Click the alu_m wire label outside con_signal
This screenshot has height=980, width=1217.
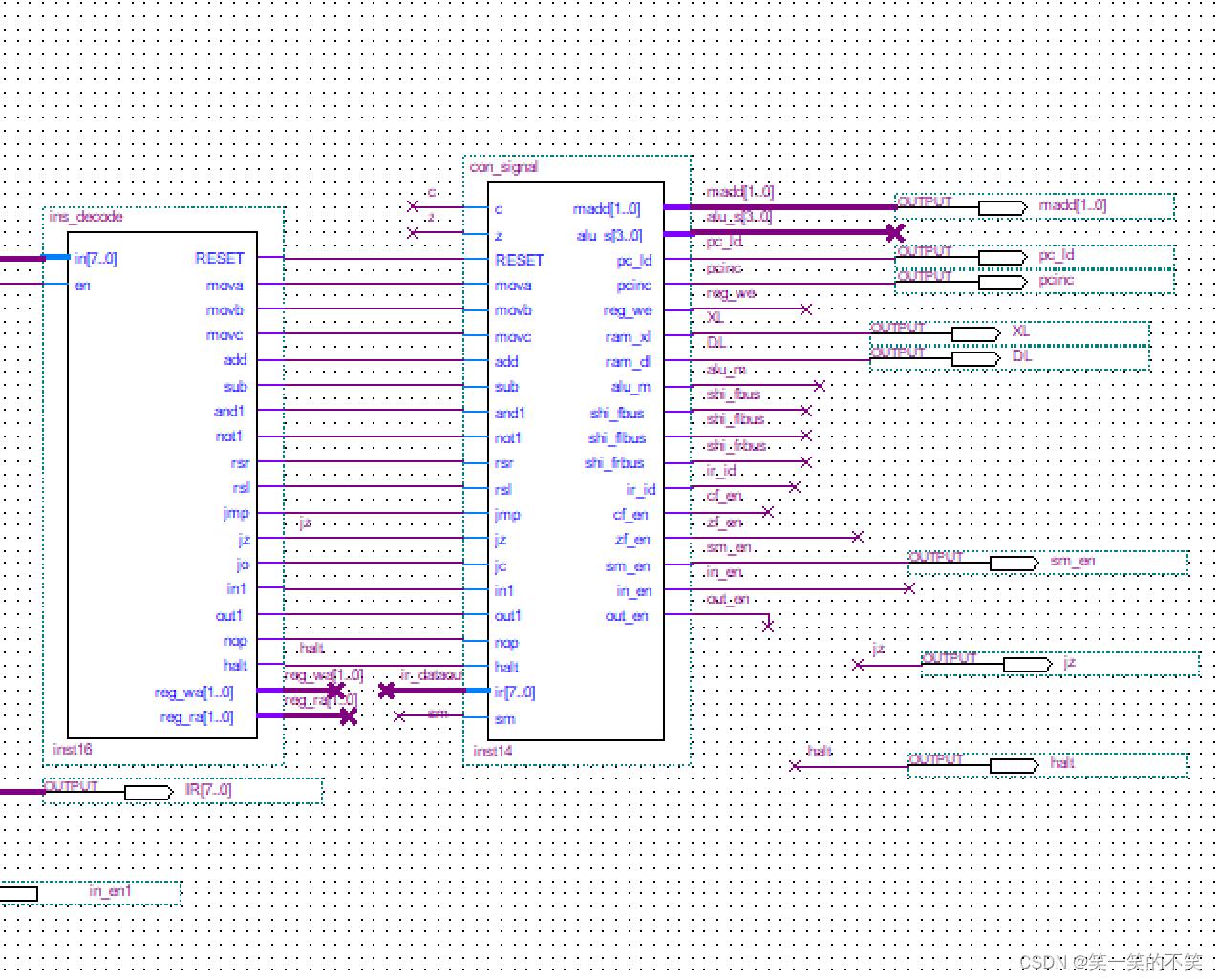click(727, 370)
